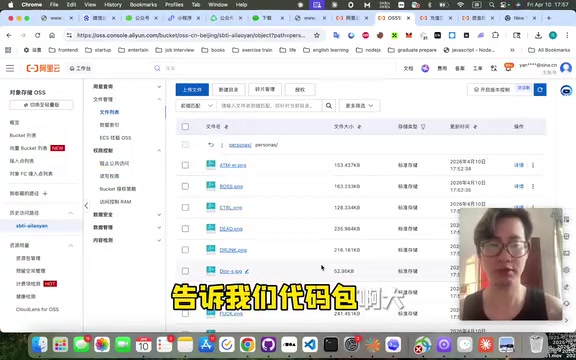576x360 pixels.
Task: Sort by 文件名 column arrow
Action: 226,127
